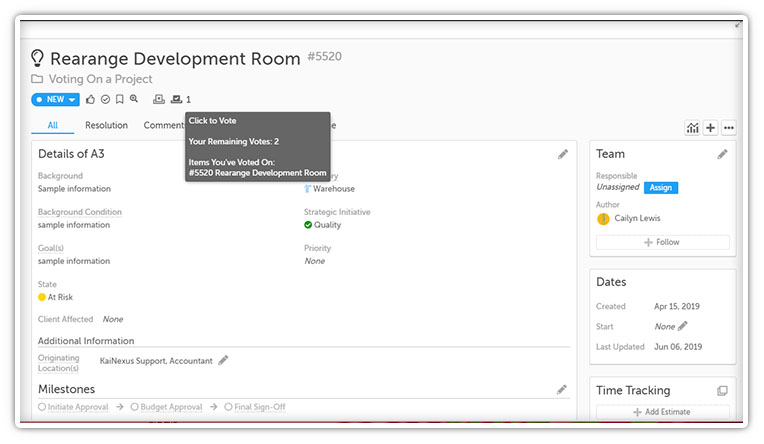The width and height of the screenshot is (764, 444).
Task: Edit the Start date pencil icon
Action: click(683, 326)
